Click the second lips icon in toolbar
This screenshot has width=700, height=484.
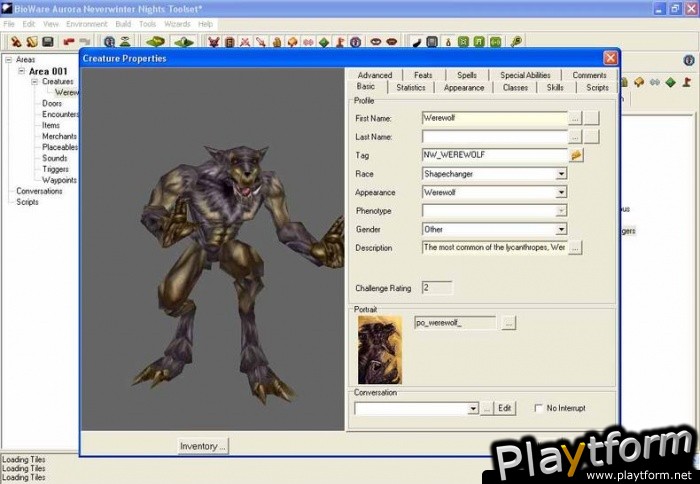click(x=392, y=42)
